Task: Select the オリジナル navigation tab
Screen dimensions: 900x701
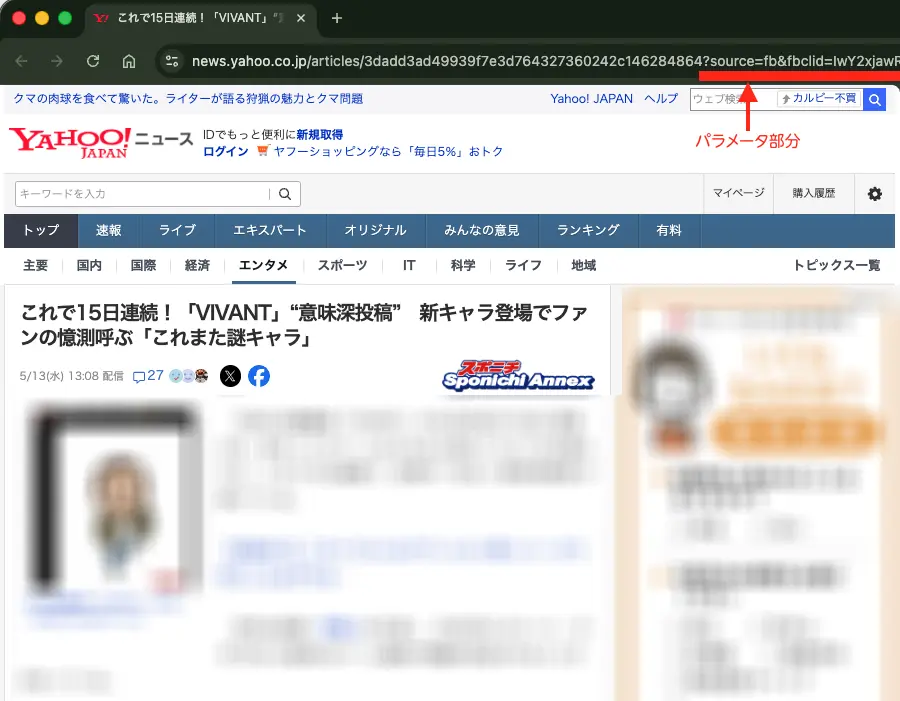Action: coord(375,231)
